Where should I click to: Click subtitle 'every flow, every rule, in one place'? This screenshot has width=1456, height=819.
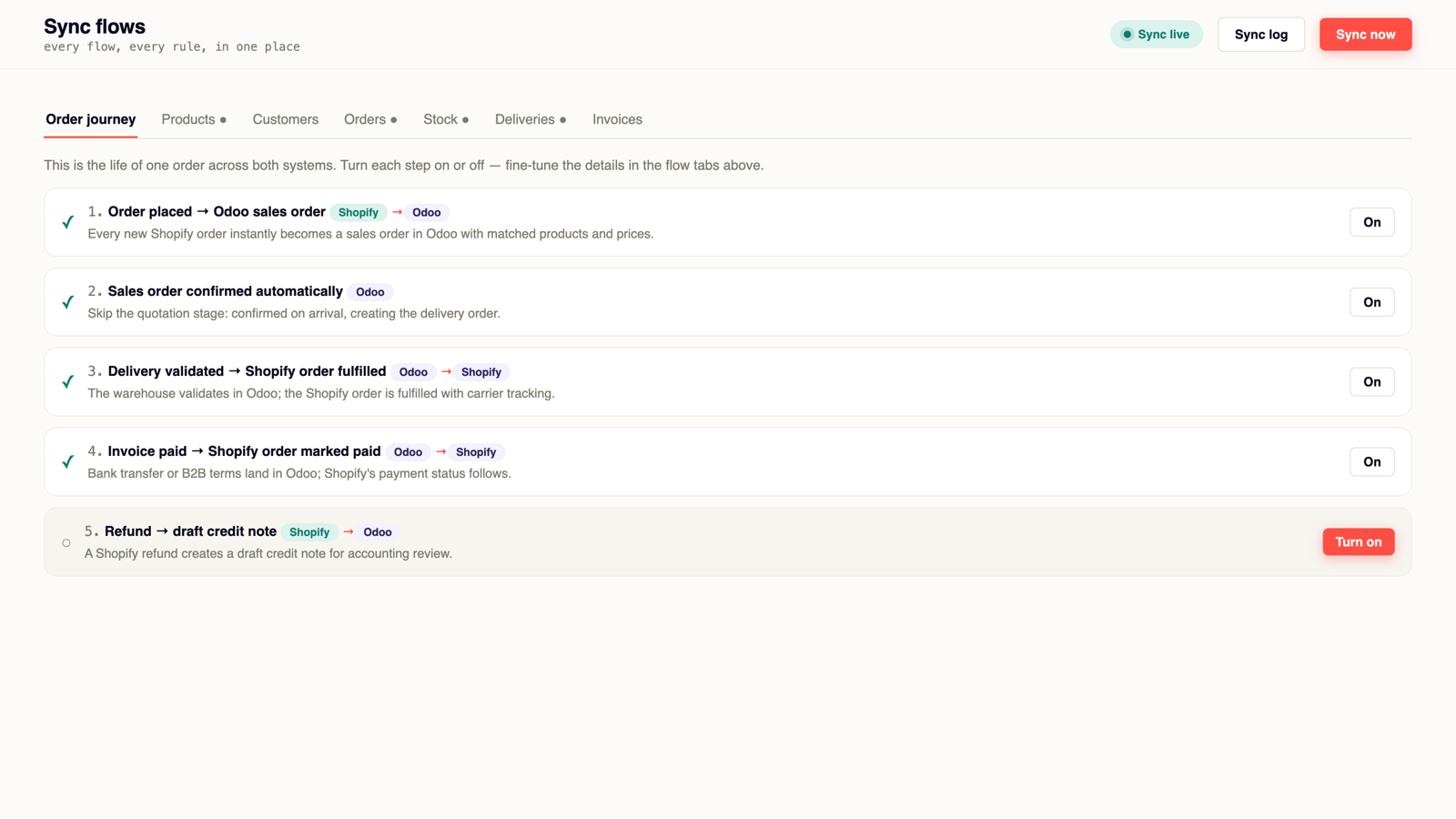click(x=172, y=47)
